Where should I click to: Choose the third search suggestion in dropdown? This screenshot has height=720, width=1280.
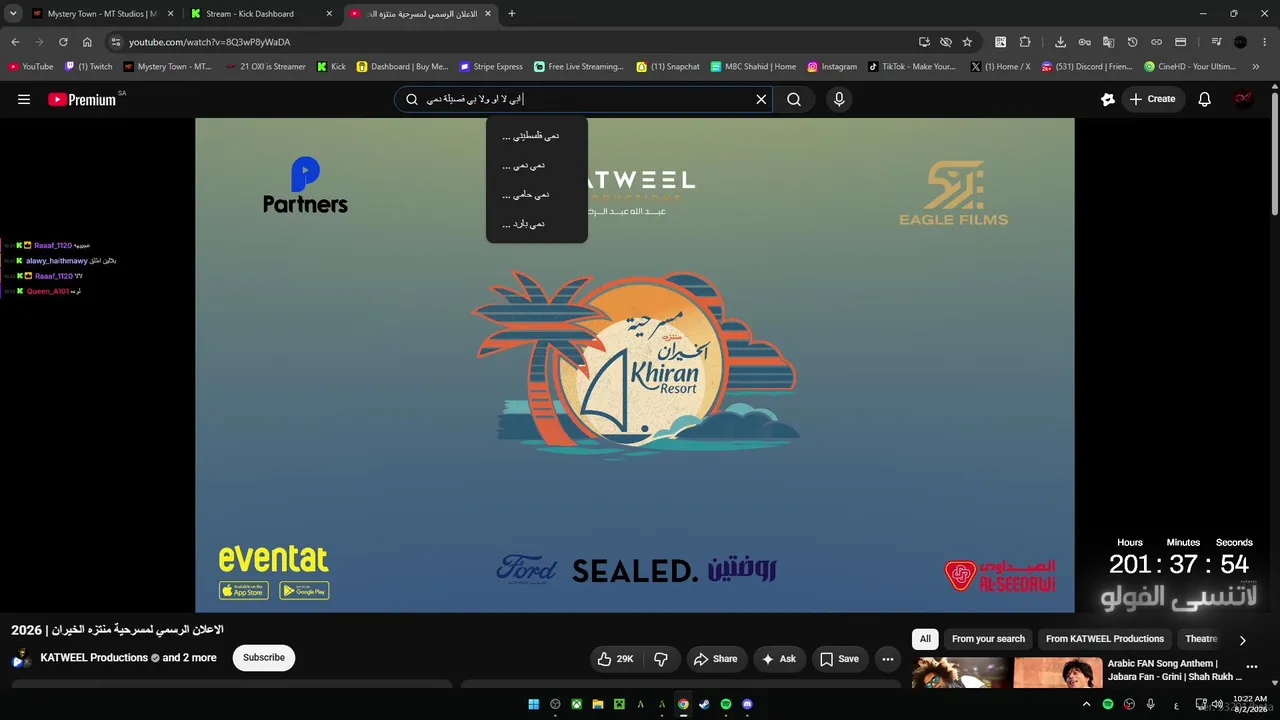pos(537,194)
